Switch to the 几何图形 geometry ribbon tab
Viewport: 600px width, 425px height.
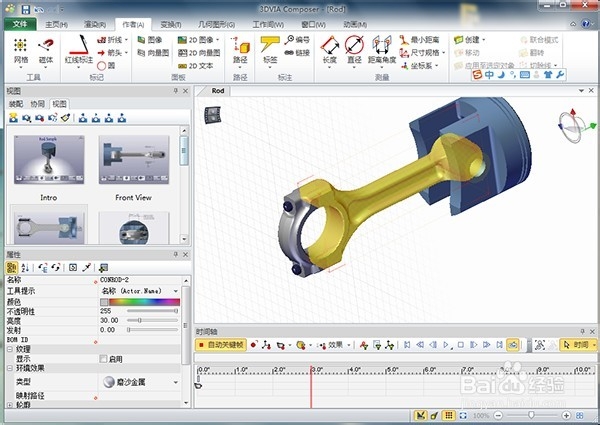click(217, 24)
